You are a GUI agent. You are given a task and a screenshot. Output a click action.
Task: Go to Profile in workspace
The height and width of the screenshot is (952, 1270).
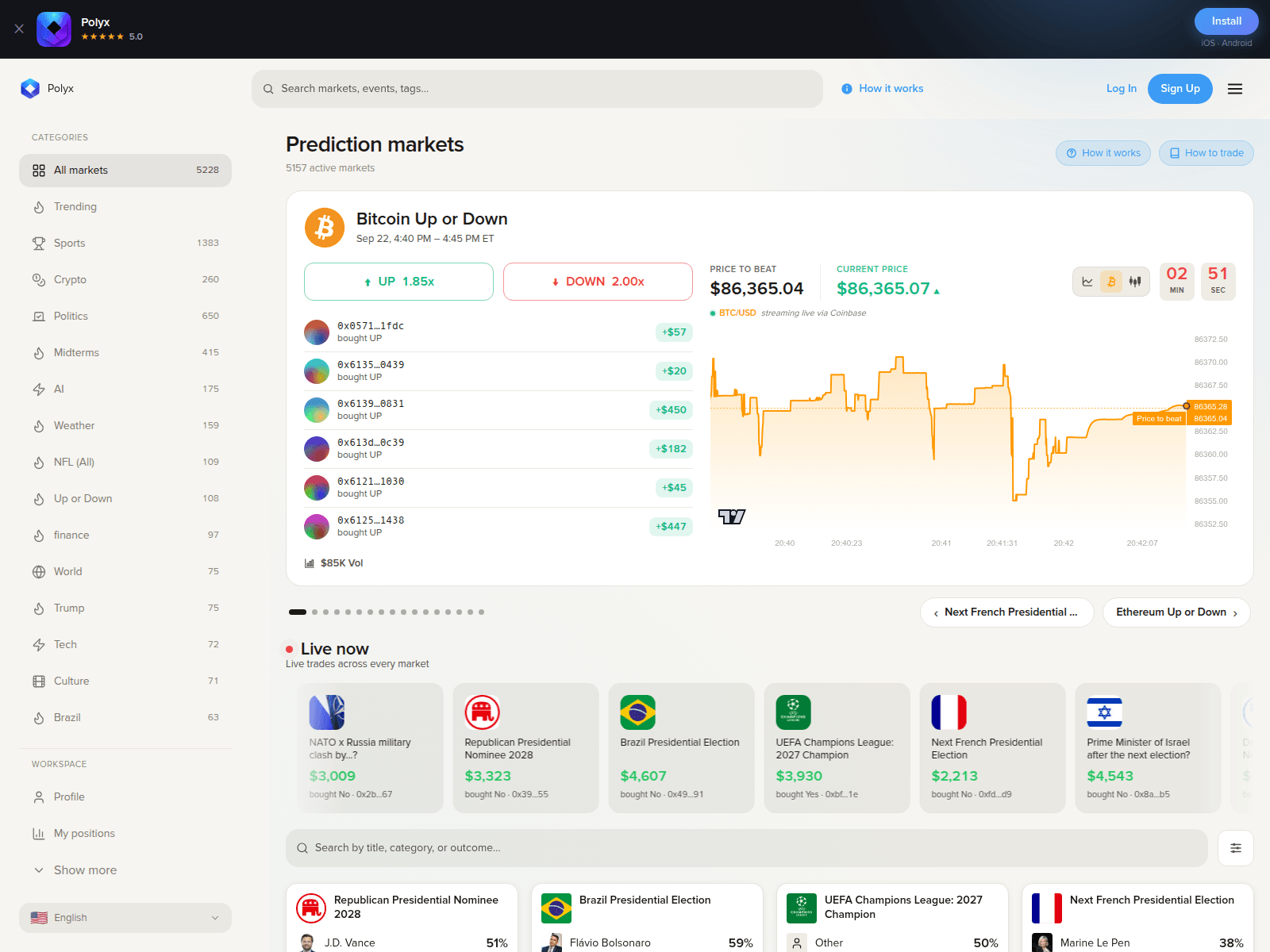125,797
